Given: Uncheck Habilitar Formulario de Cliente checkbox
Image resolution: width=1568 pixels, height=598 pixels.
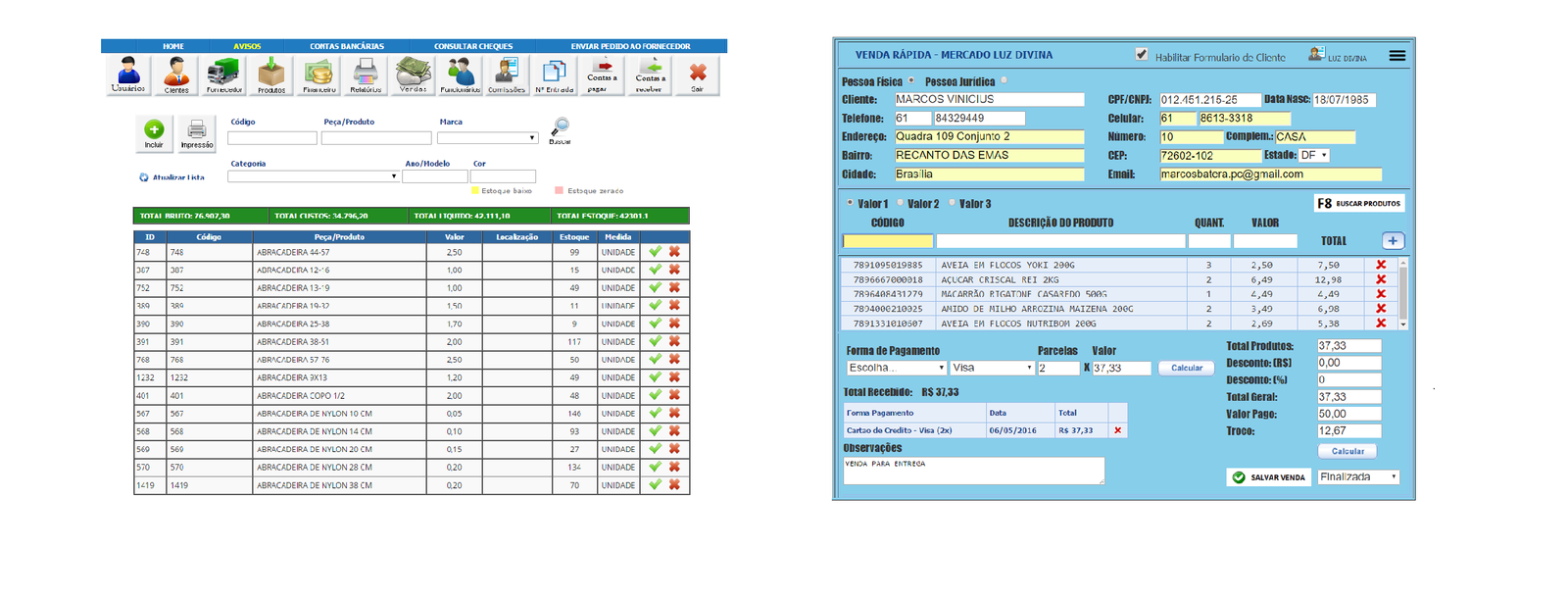Looking at the screenshot, I should [x=1142, y=55].
